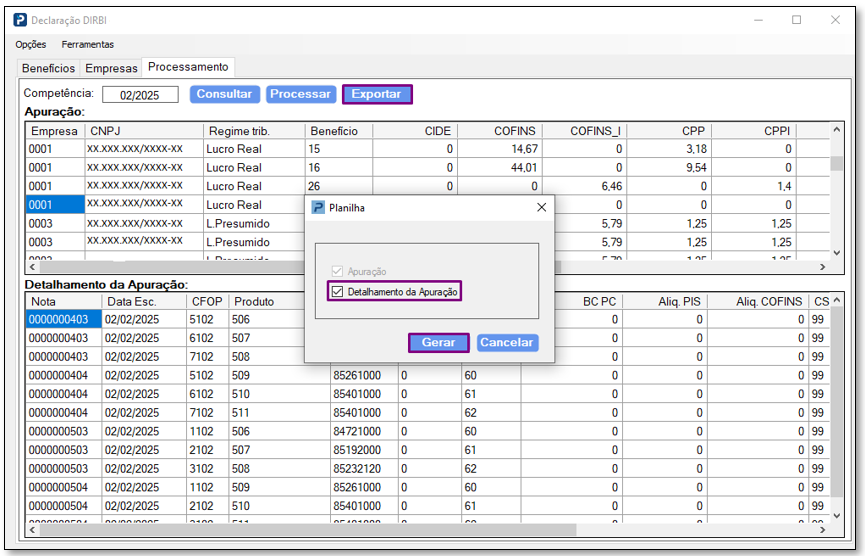Click the Declaração DIRBI app icon in title bar
The width and height of the screenshot is (865, 556).
(20, 20)
